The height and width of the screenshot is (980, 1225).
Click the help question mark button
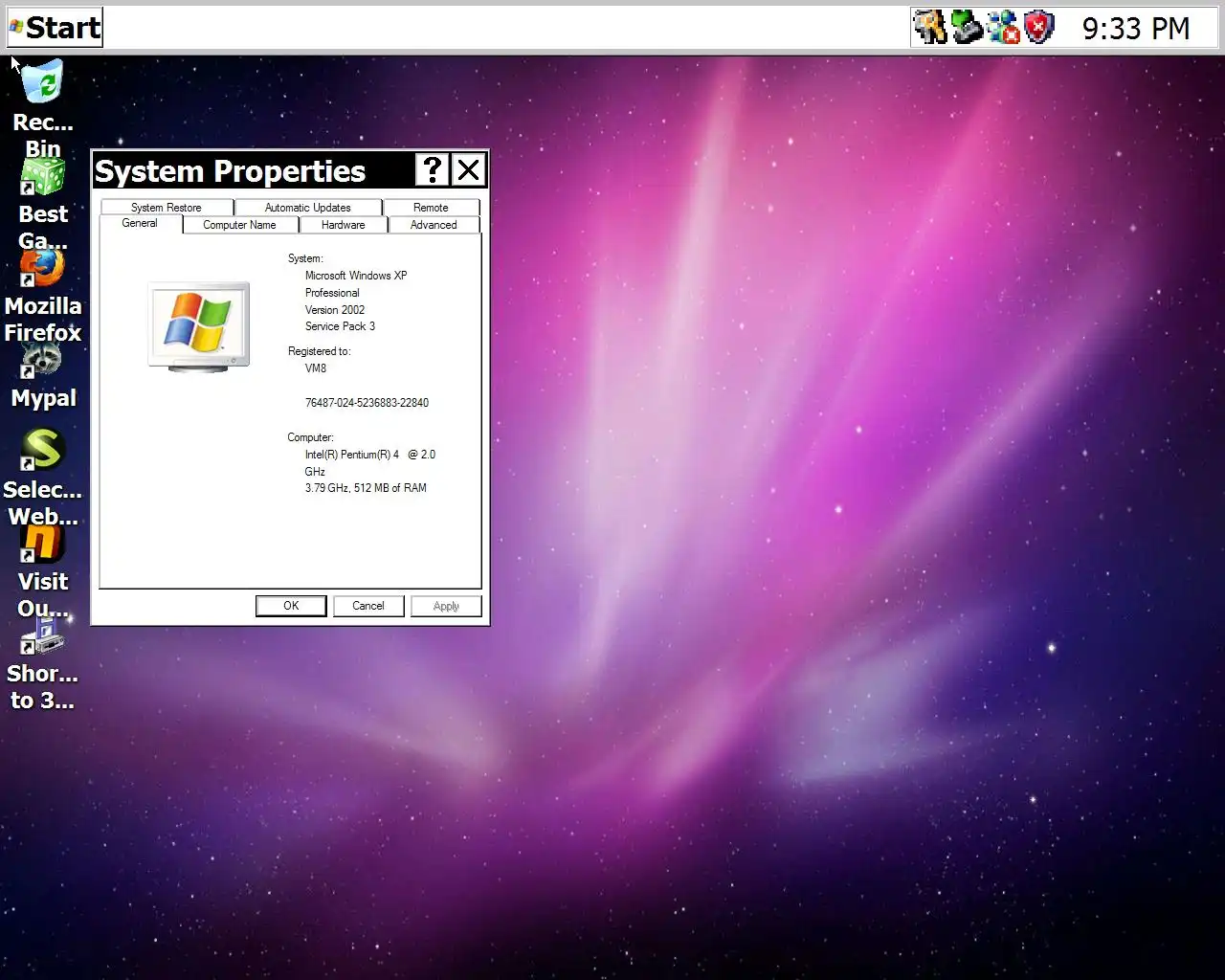[433, 170]
